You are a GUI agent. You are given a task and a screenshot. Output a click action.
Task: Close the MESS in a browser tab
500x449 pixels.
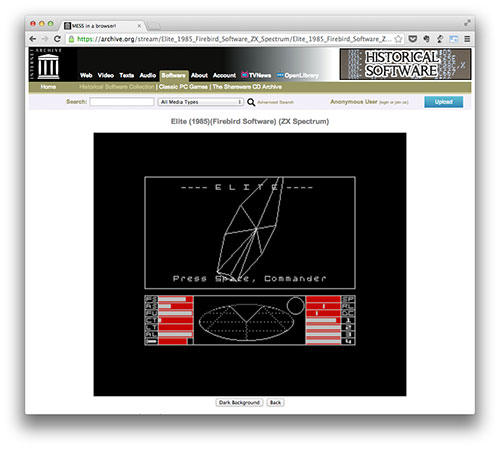139,26
